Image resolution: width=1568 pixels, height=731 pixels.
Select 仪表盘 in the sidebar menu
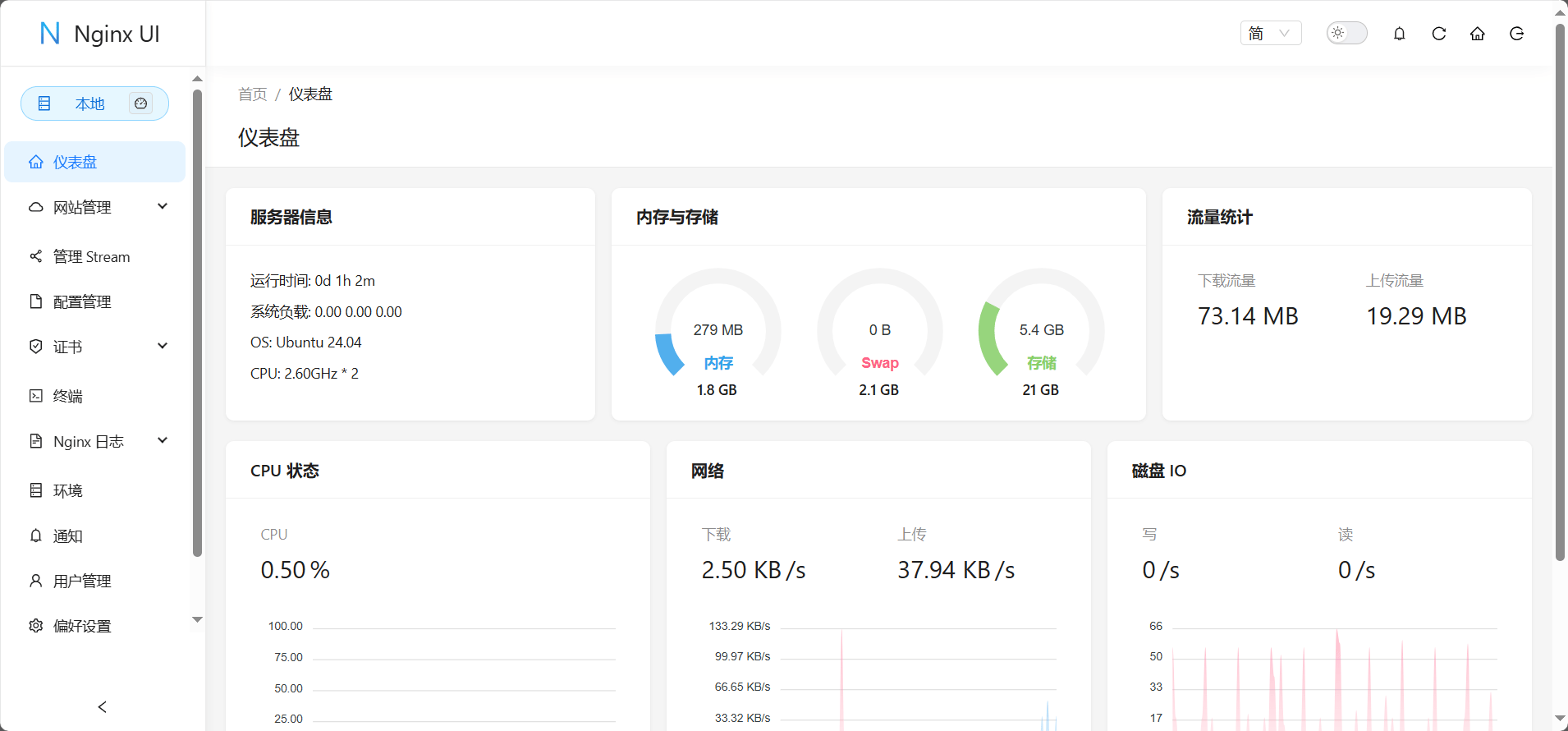[x=76, y=163]
